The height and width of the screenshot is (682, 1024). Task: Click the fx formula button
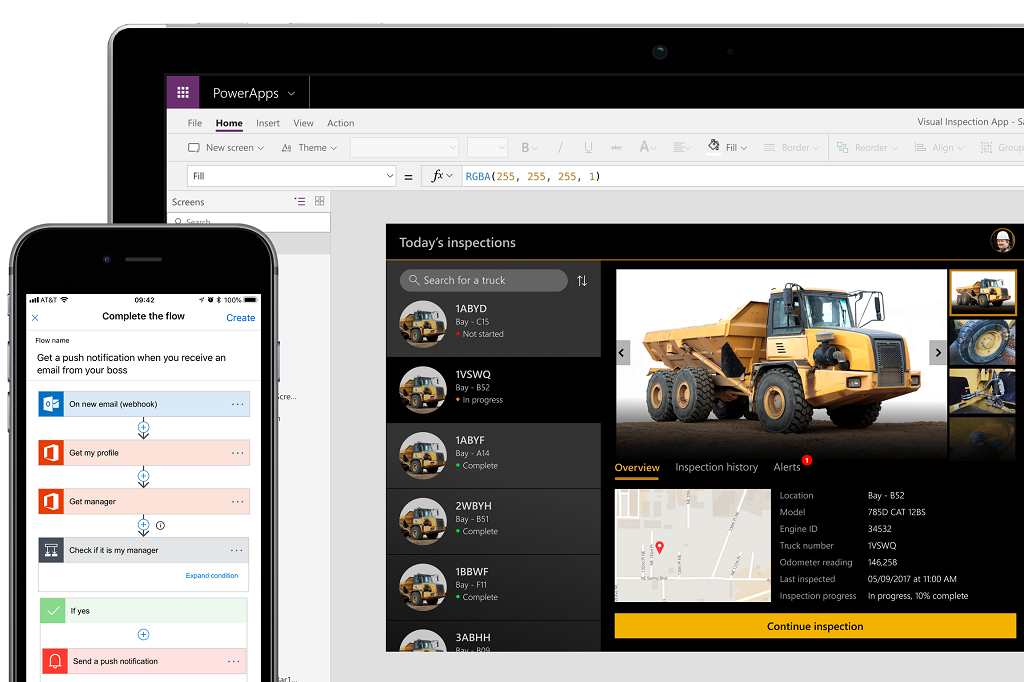(x=441, y=176)
